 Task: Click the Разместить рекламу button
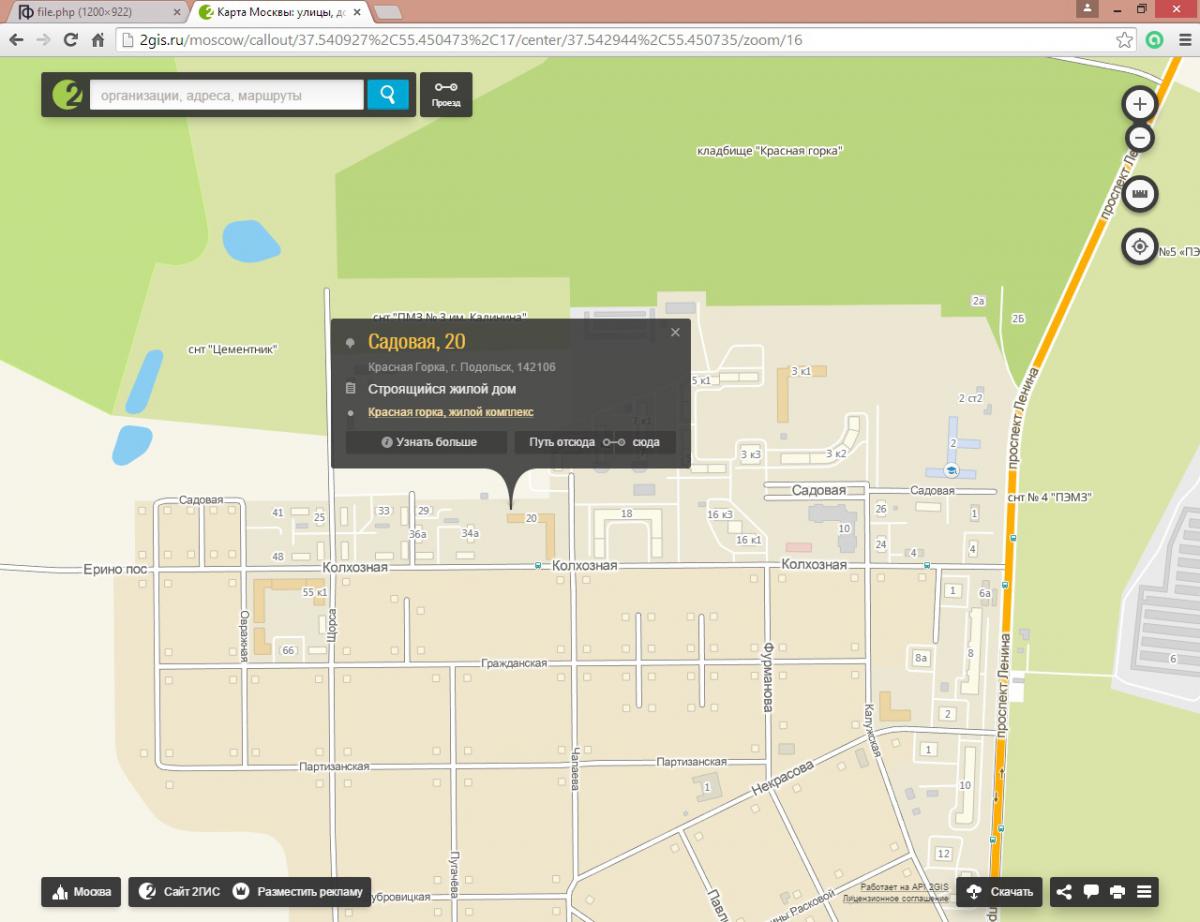point(301,892)
